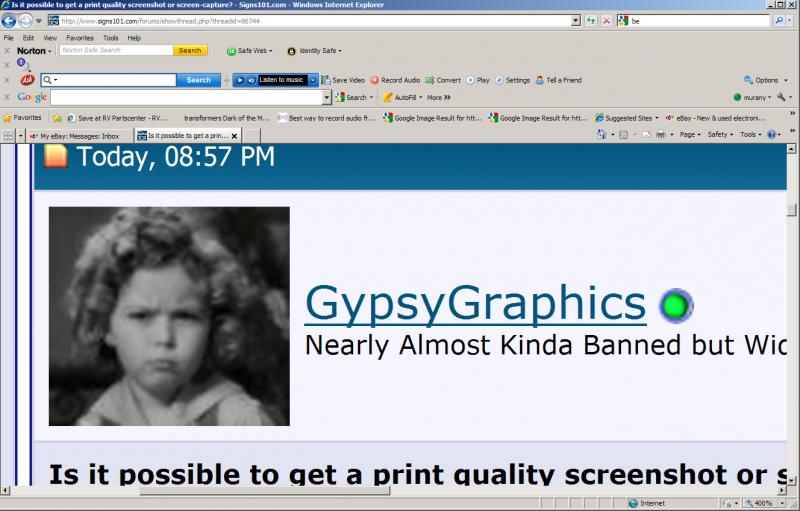The width and height of the screenshot is (800, 511).
Task: Run search with the magnifying glass icon
Action: pos(779,21)
